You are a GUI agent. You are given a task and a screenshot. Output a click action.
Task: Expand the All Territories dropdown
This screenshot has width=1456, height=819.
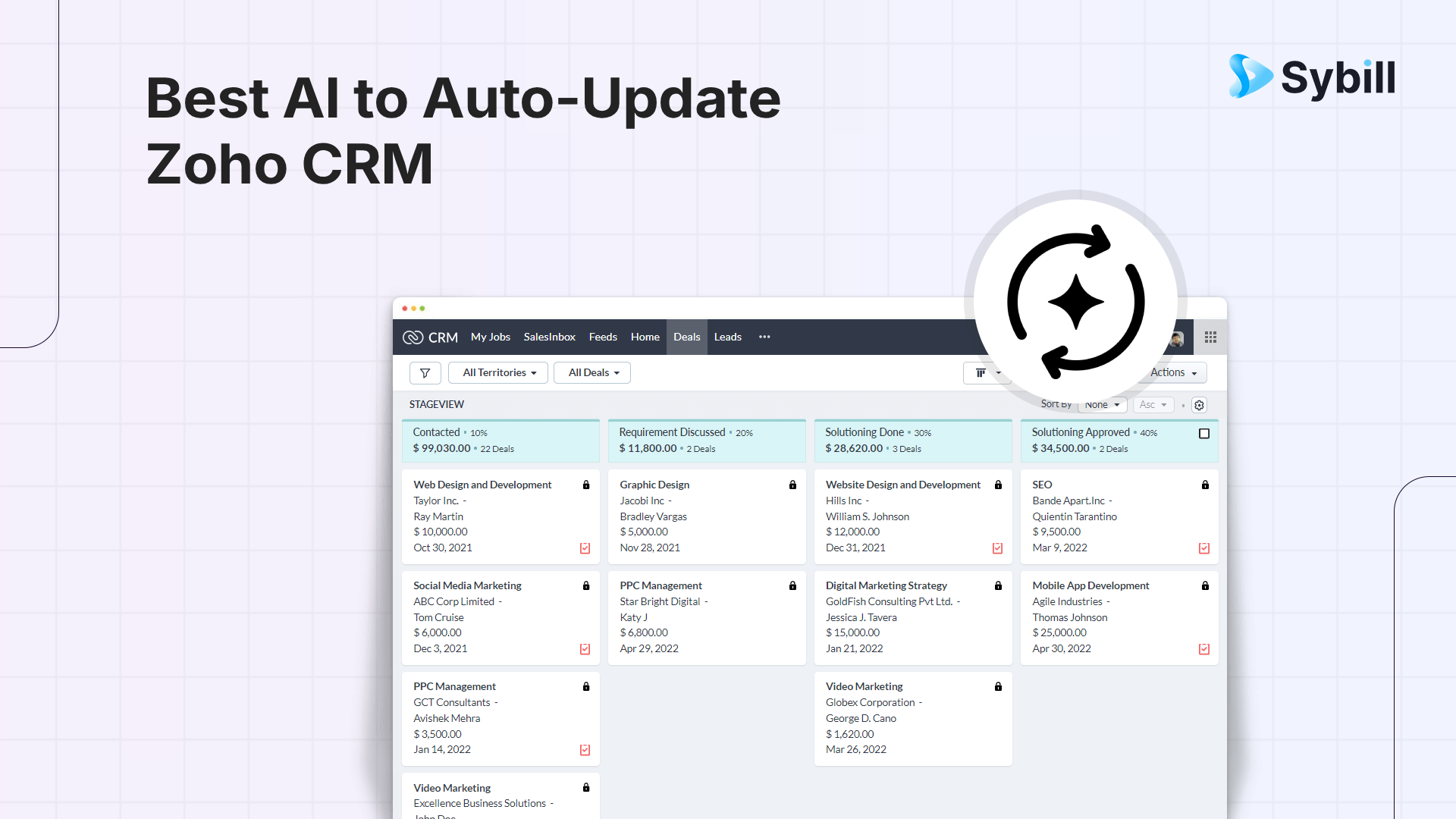pyautogui.click(x=498, y=373)
